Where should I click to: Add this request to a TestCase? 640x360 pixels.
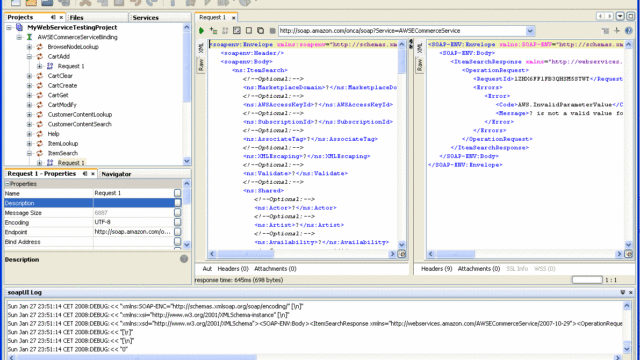(x=213, y=31)
